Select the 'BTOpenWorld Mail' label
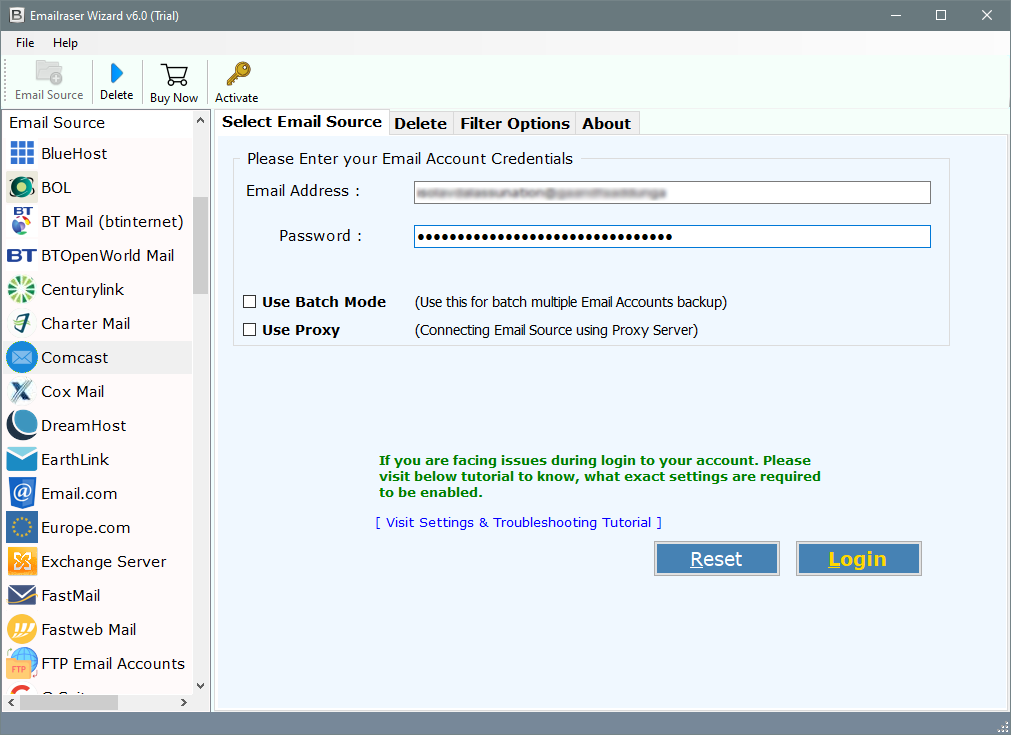The height and width of the screenshot is (735, 1011). 108,255
